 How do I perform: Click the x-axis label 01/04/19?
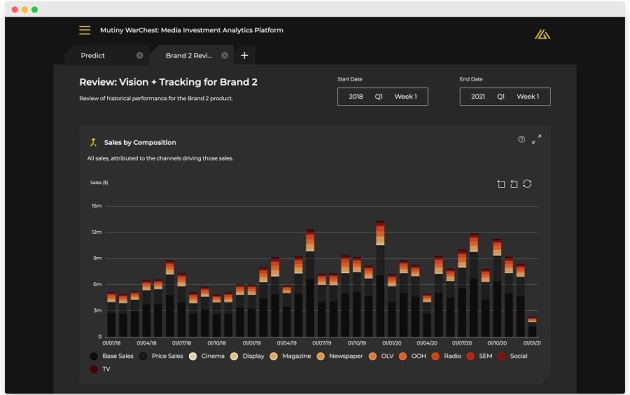pyautogui.click(x=286, y=343)
